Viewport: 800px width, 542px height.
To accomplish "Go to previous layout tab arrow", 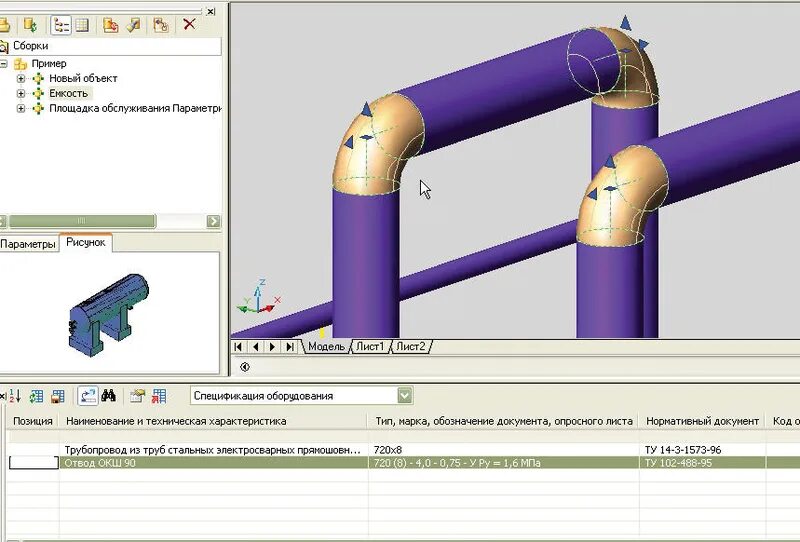I will tap(256, 347).
